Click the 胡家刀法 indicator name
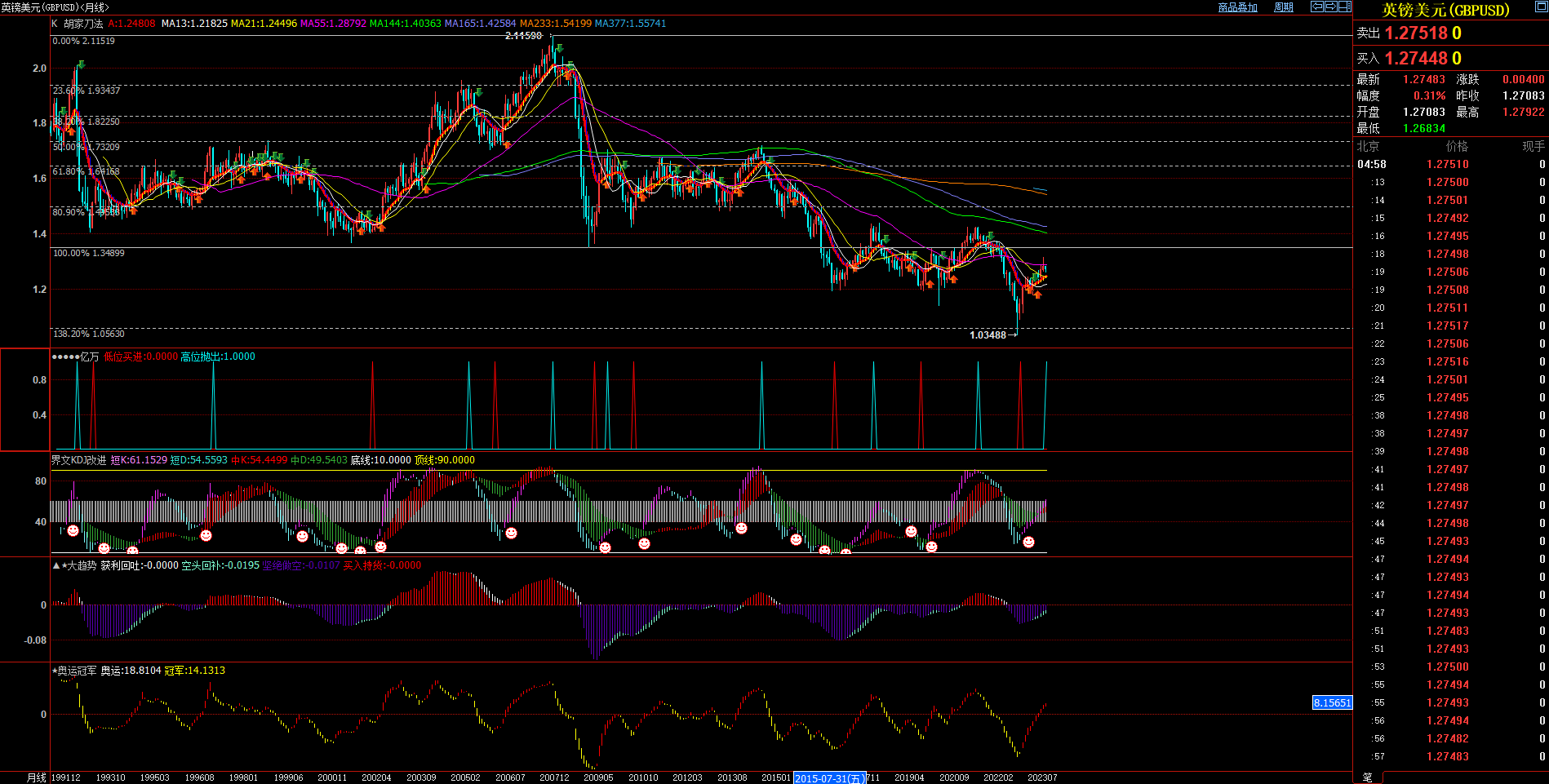This screenshot has height=784, width=1549. (83, 24)
